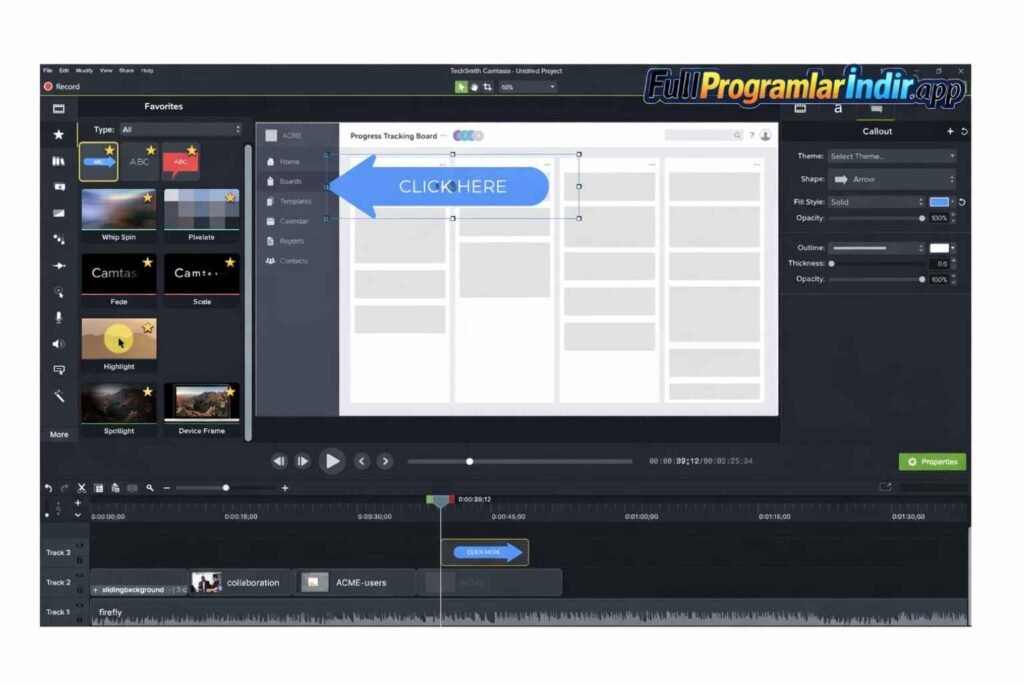Image resolution: width=1024 pixels, height=683 pixels.
Task: Click the undo arrow above the timeline
Action: (x=50, y=487)
